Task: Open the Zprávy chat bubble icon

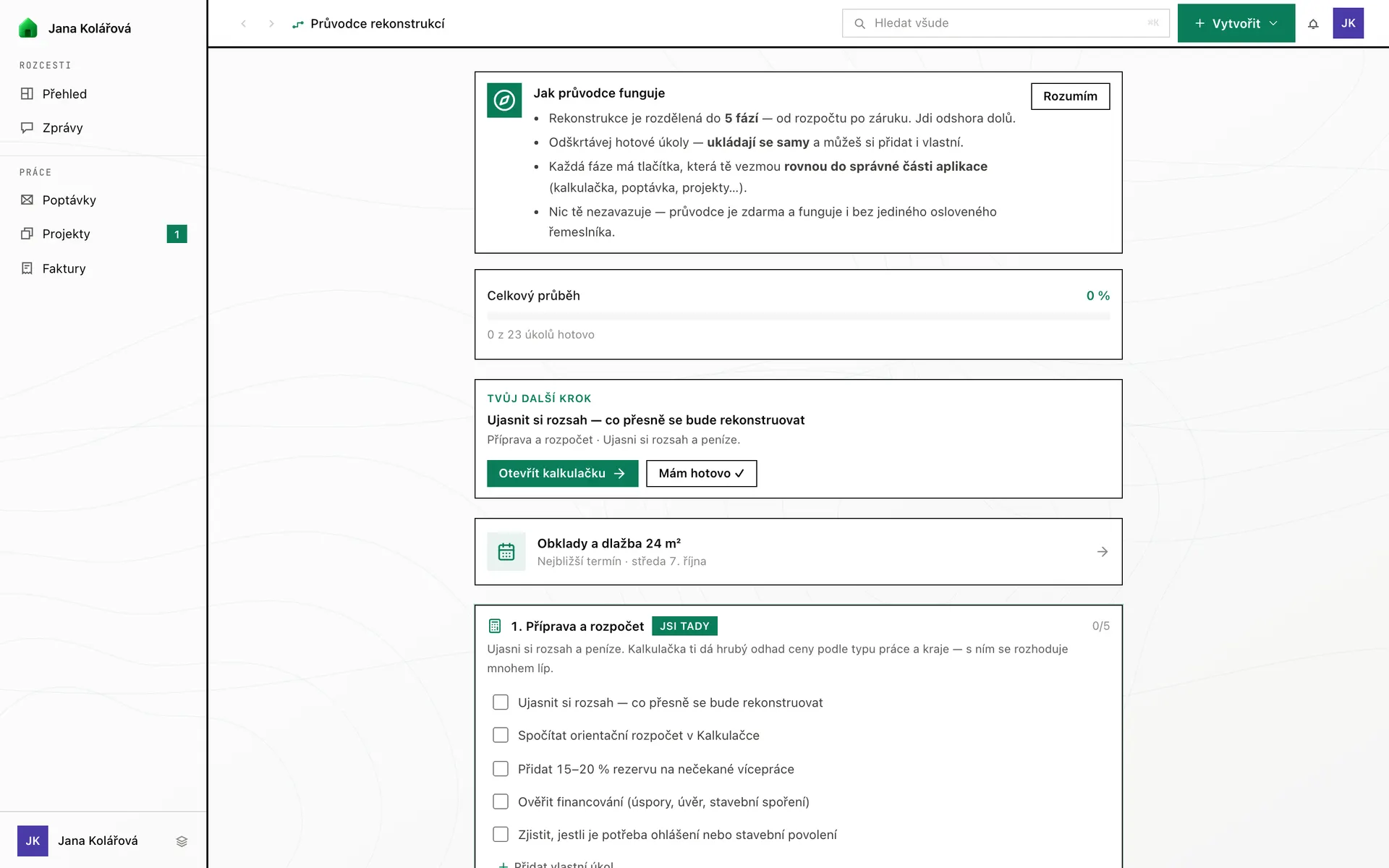Action: pyautogui.click(x=27, y=127)
